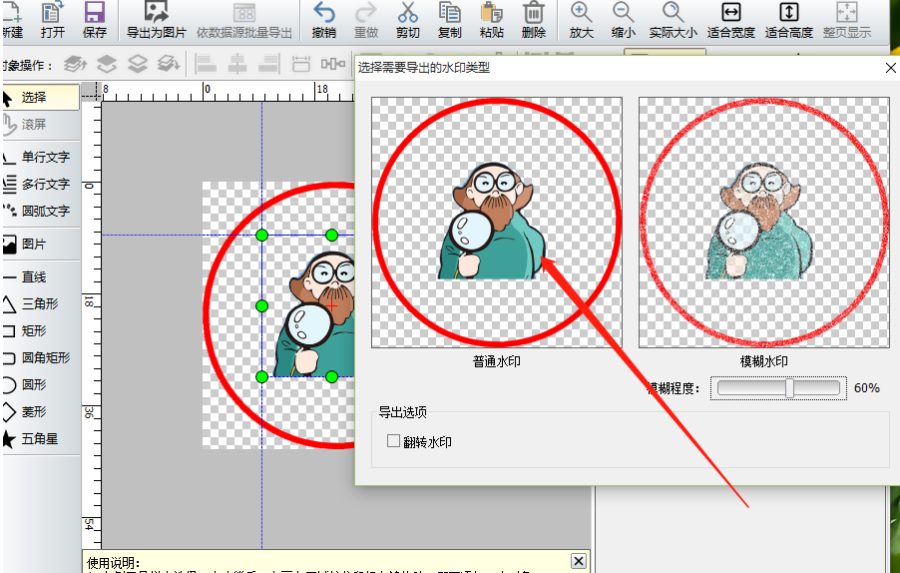Choose the 圆角矩形 rounded rectangle tool
This screenshot has height=573, width=900.
click(x=40, y=358)
